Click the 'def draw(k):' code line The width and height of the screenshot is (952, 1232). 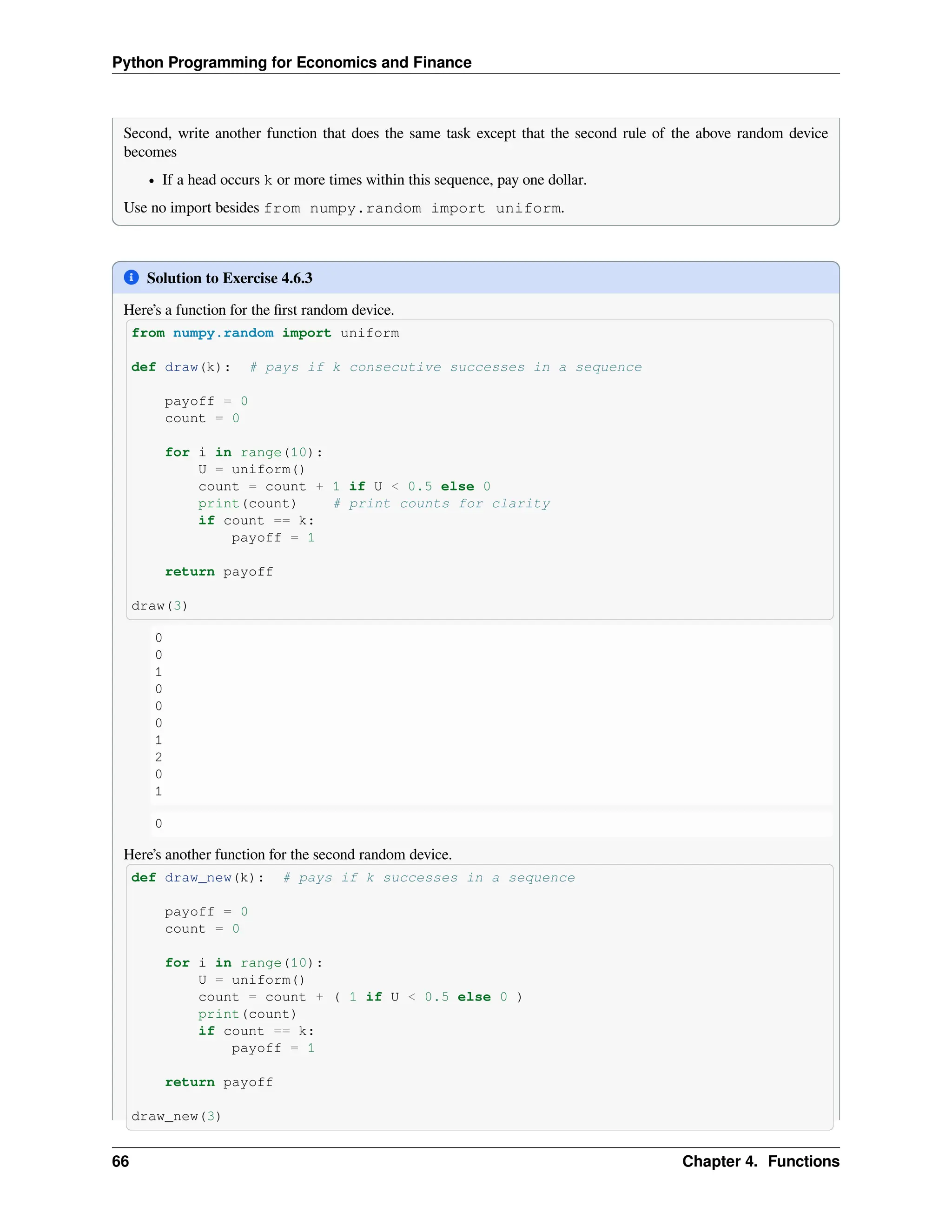point(181,367)
